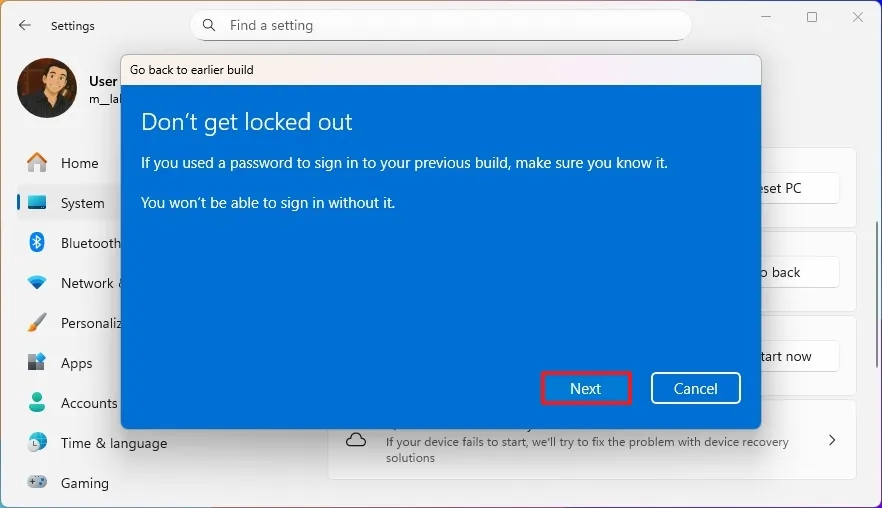Open the Gaming controller icon
Viewport: 882px width, 508px height.
(x=37, y=483)
